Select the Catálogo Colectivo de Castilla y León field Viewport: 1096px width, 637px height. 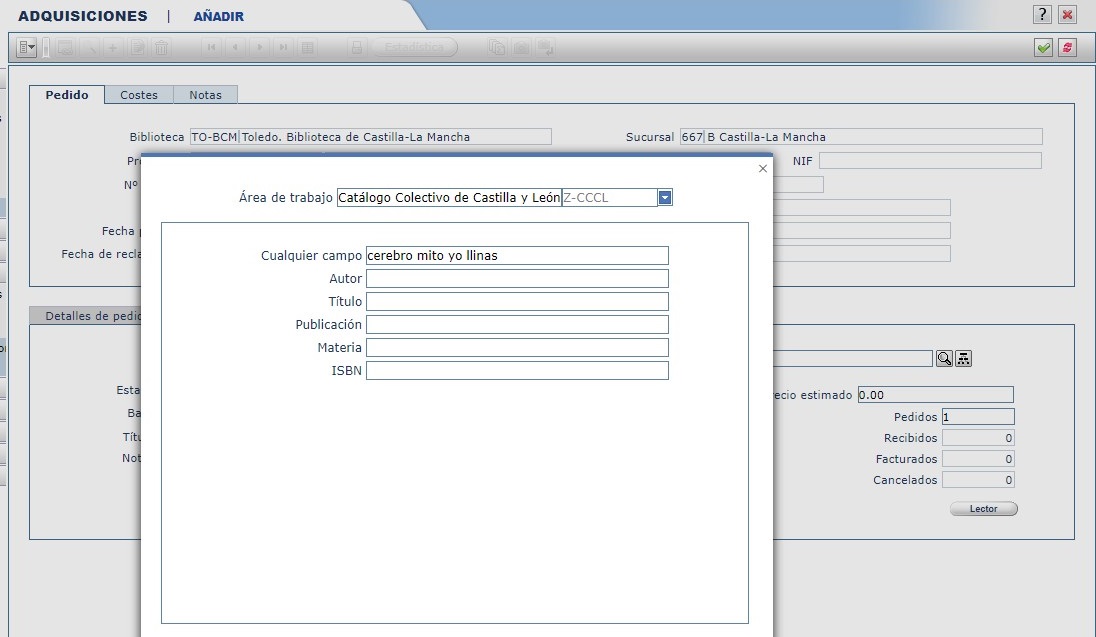coord(449,198)
